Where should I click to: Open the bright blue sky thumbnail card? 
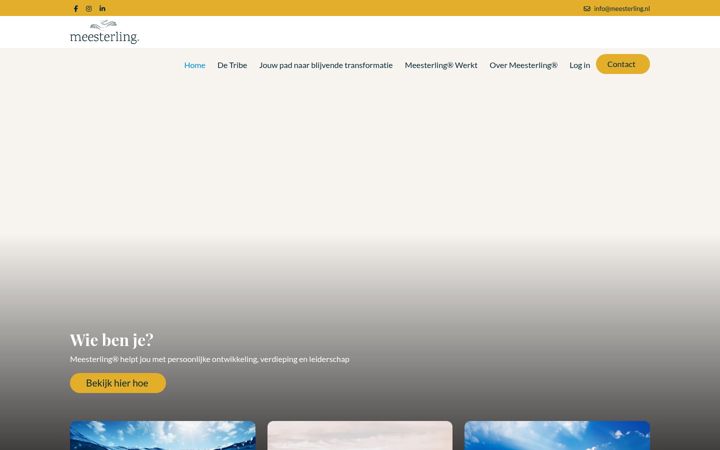[557, 435]
